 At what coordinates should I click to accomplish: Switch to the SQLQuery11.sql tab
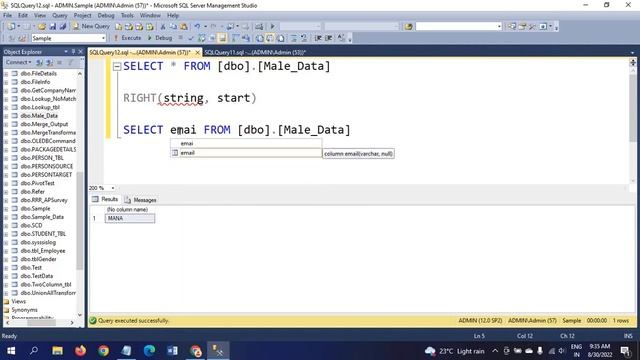[255, 52]
